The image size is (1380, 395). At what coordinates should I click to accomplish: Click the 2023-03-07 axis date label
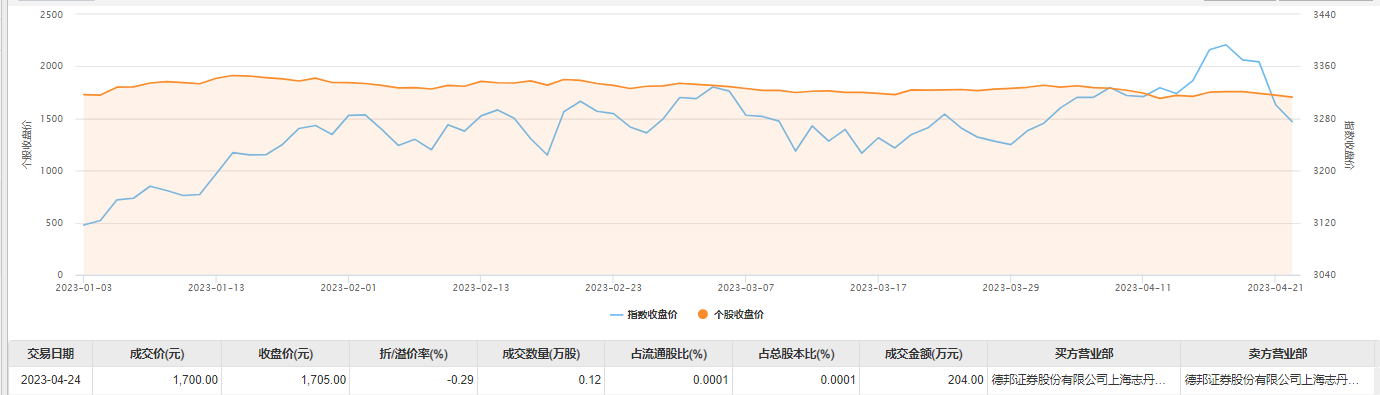[x=746, y=287]
